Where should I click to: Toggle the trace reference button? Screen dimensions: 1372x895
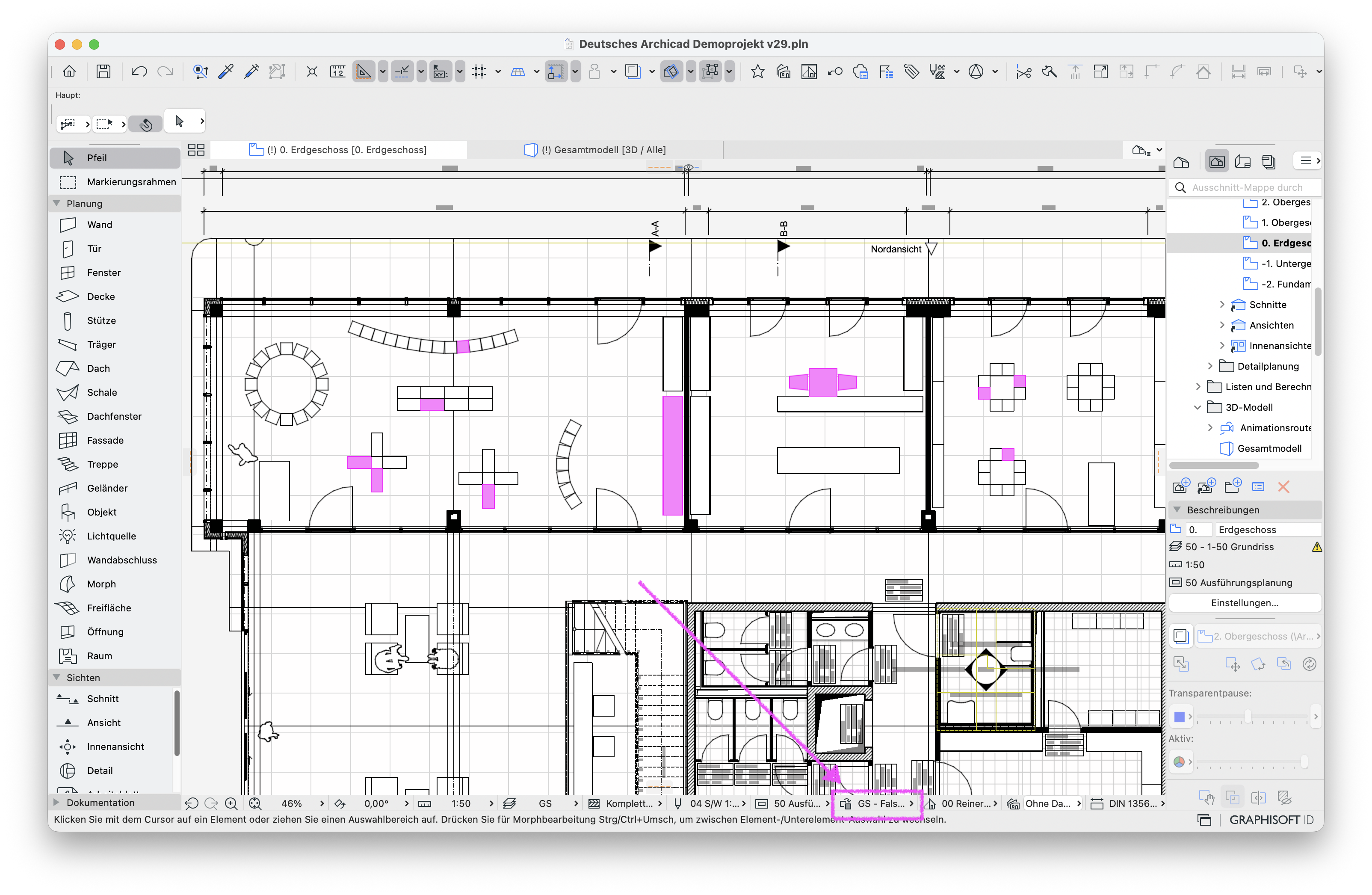click(633, 71)
